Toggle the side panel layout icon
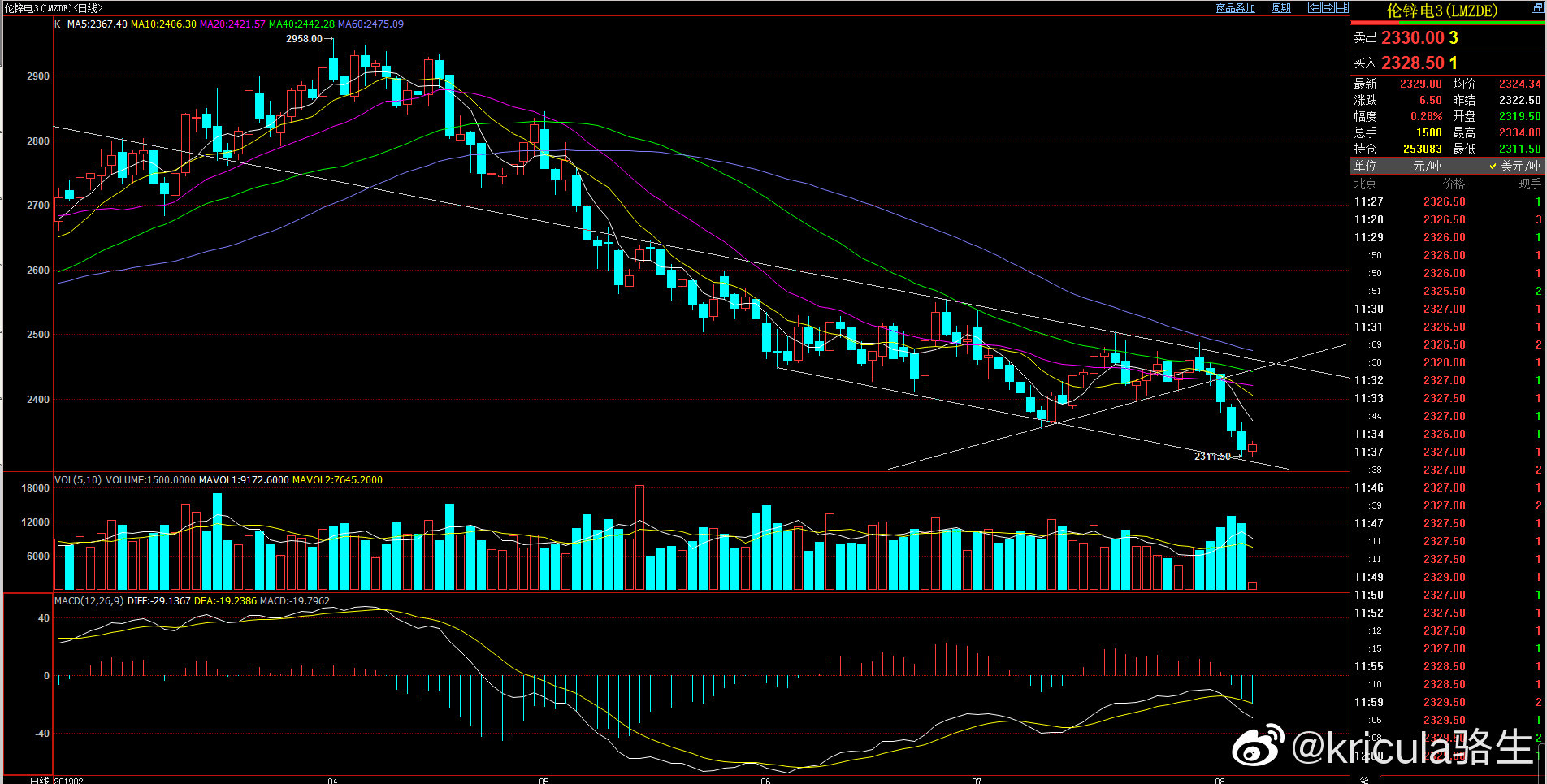 [1341, 8]
